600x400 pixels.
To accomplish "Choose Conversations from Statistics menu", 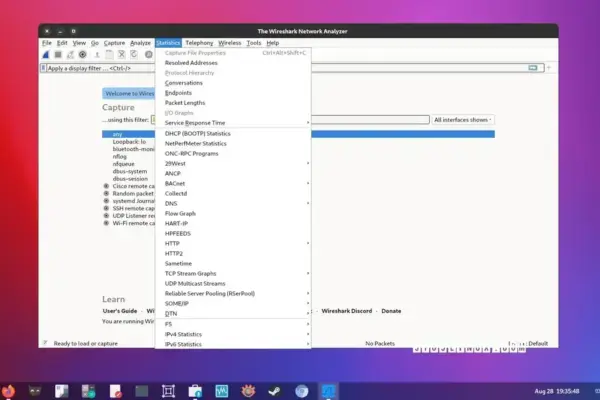I will tap(233, 83).
